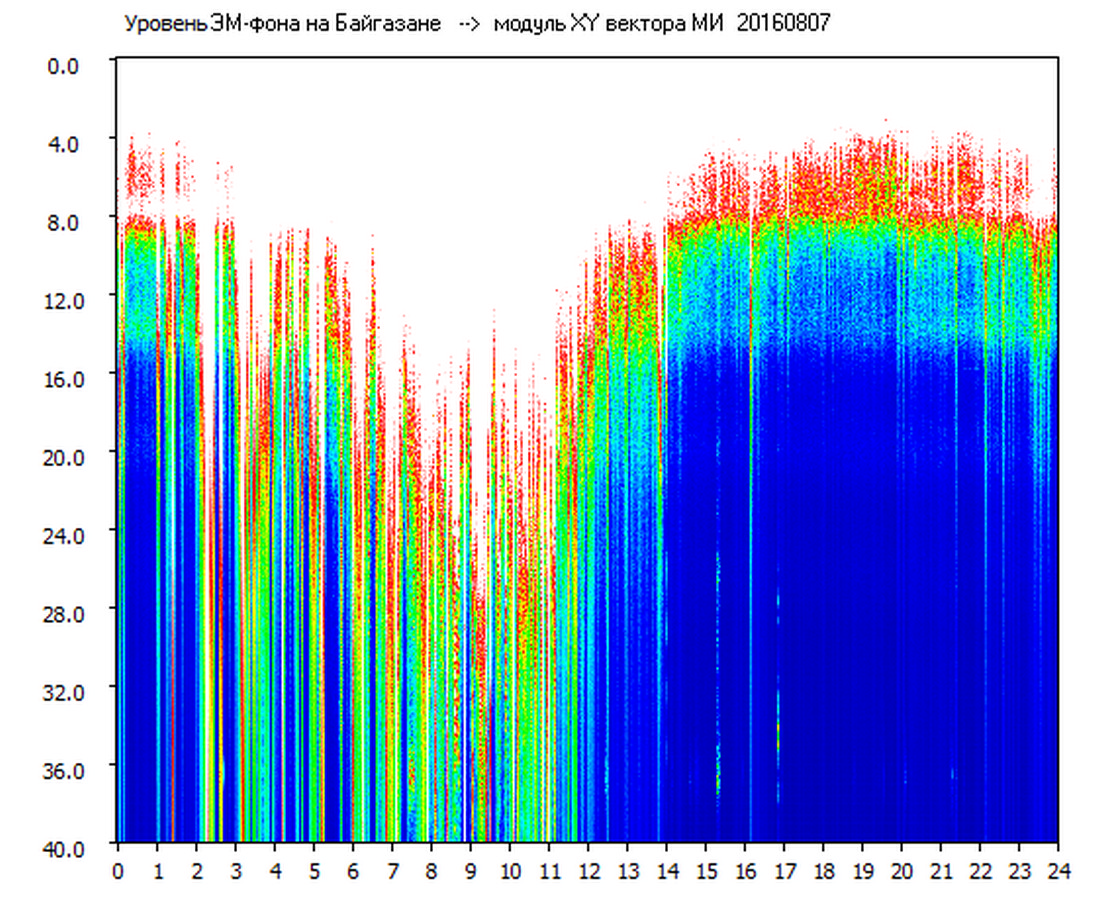Viewport: 1096px width, 900px height.
Task: Click hour 24 at the axis end
Action: (1058, 870)
